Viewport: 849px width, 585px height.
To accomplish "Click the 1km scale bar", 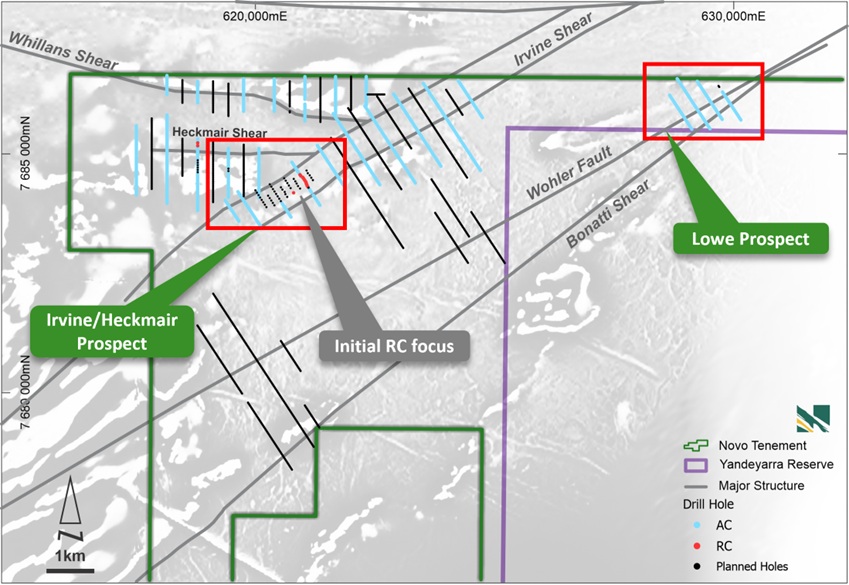I will click(68, 569).
